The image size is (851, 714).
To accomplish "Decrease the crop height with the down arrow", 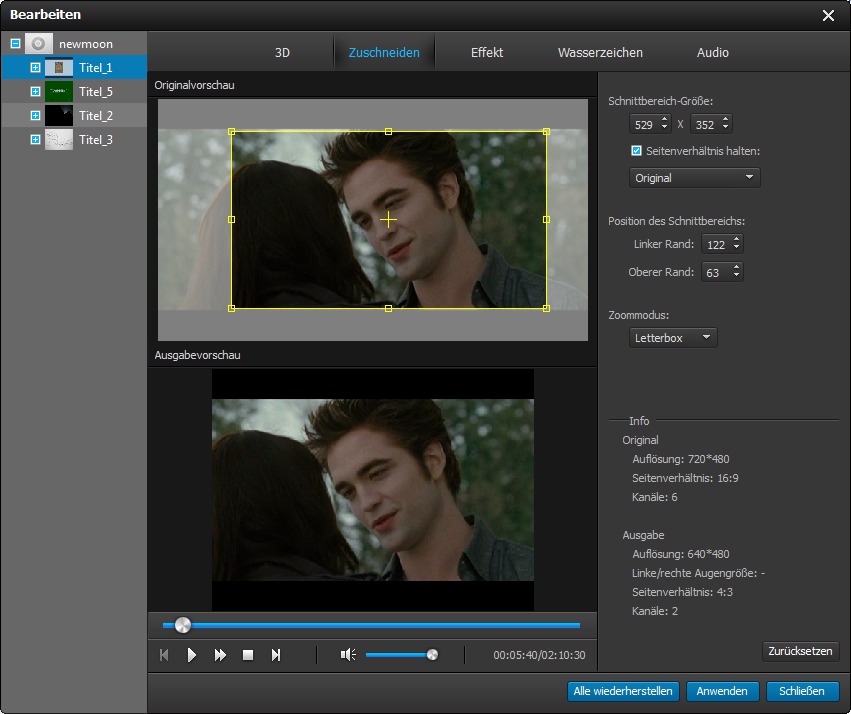I will 726,128.
